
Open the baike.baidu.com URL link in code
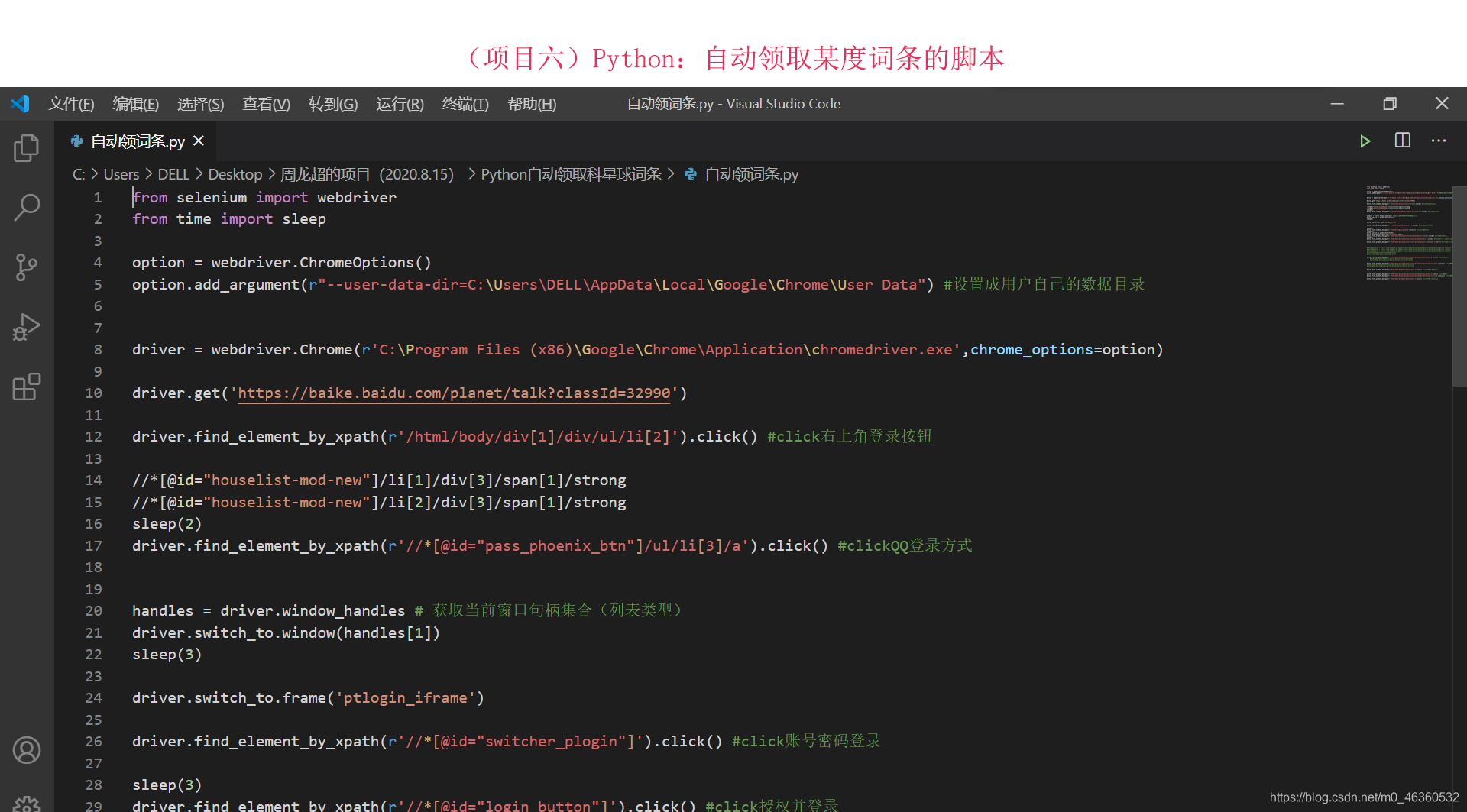point(454,393)
